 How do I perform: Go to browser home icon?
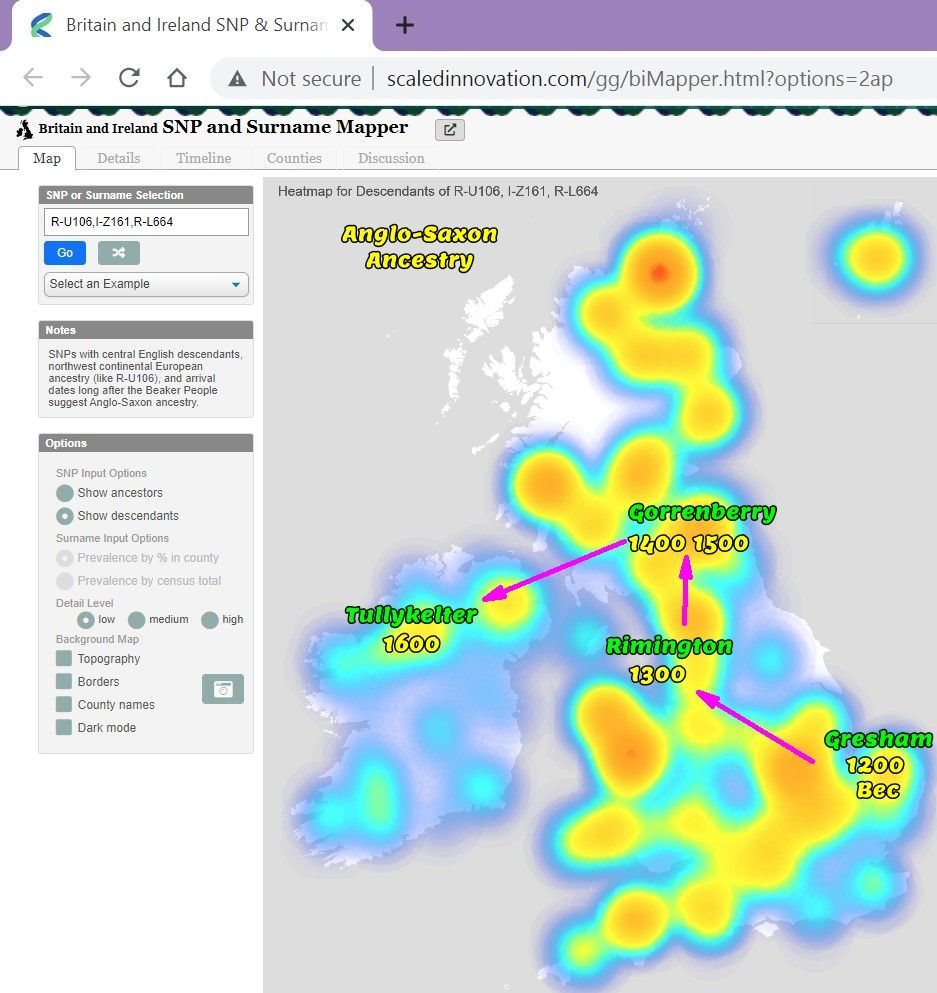click(177, 78)
